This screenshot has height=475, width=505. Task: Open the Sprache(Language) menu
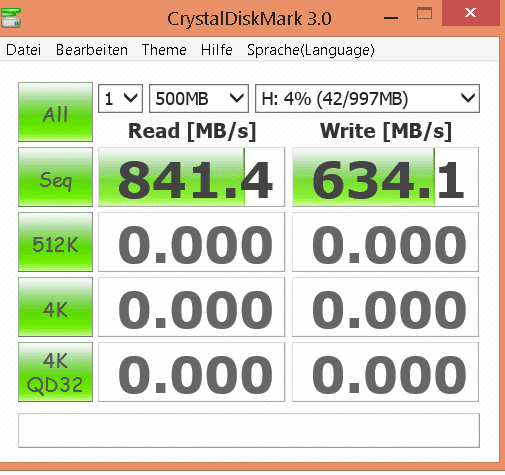[x=311, y=50]
